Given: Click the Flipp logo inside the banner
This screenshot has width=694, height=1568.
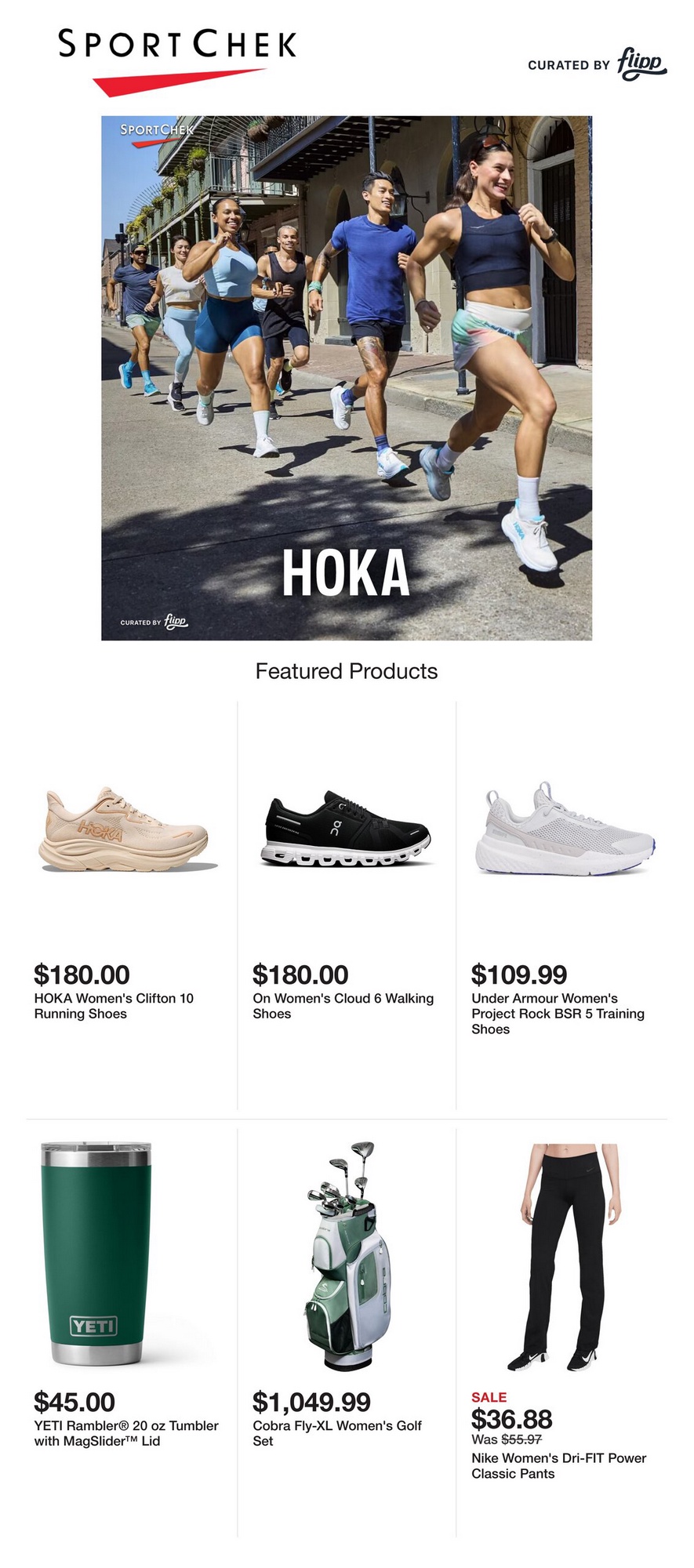Looking at the screenshot, I should [x=154, y=622].
